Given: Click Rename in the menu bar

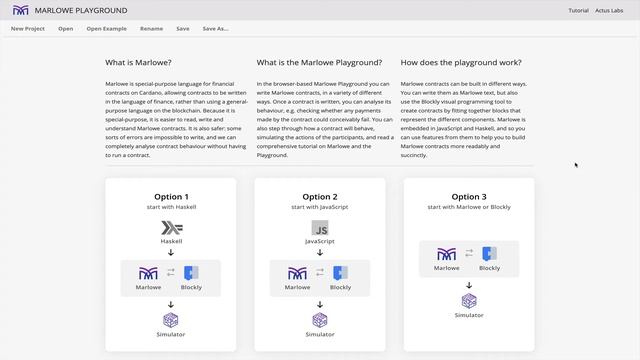Looking at the screenshot, I should 151,29.
